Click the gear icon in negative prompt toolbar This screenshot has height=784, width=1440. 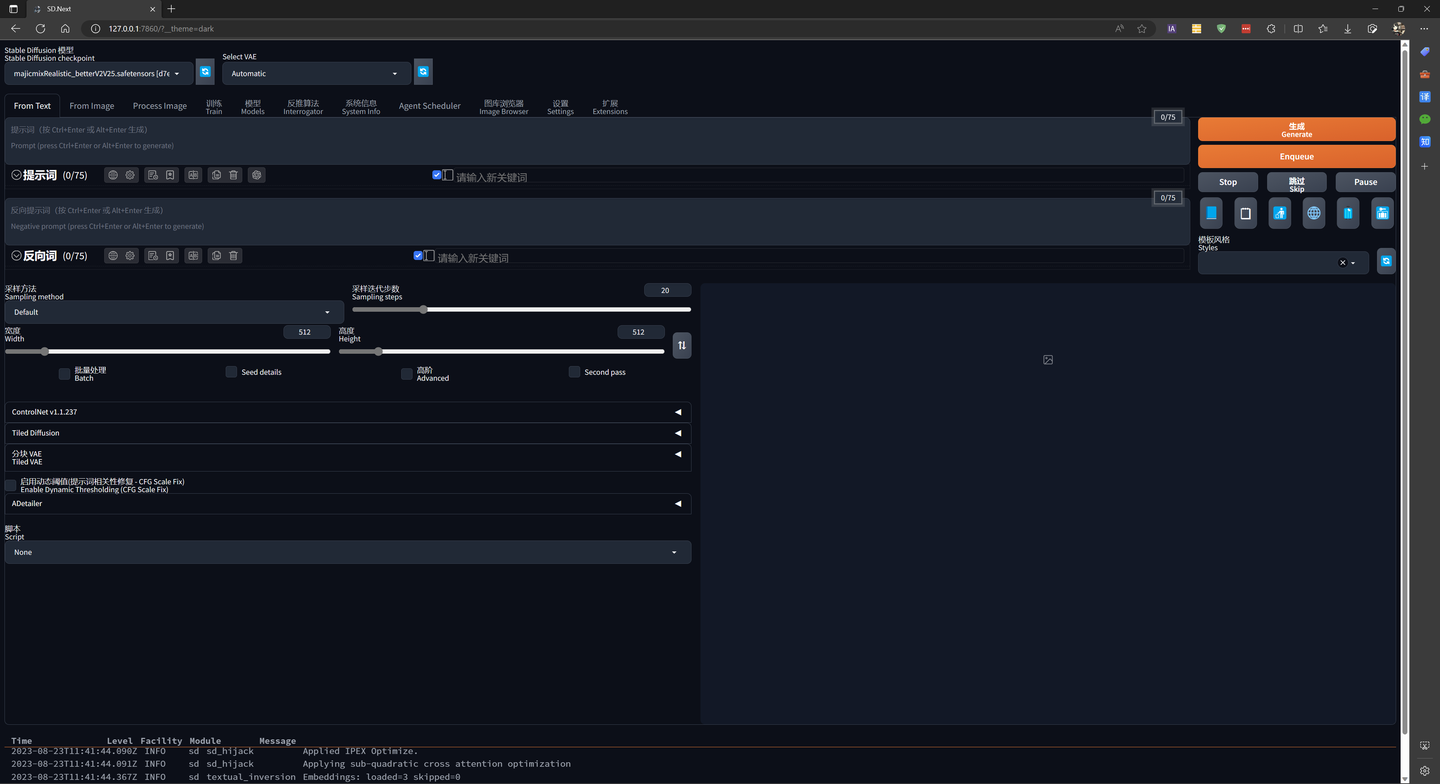[x=130, y=256]
